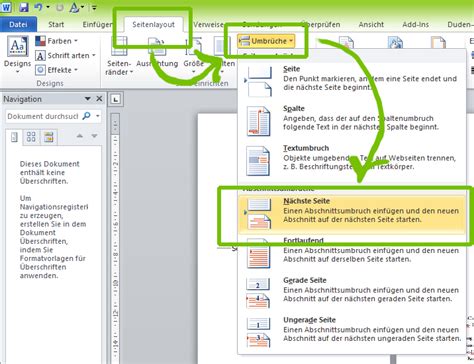The image size is (474, 364).
Task: Open the Effekte theme effects dropdown
Action: coord(57,70)
